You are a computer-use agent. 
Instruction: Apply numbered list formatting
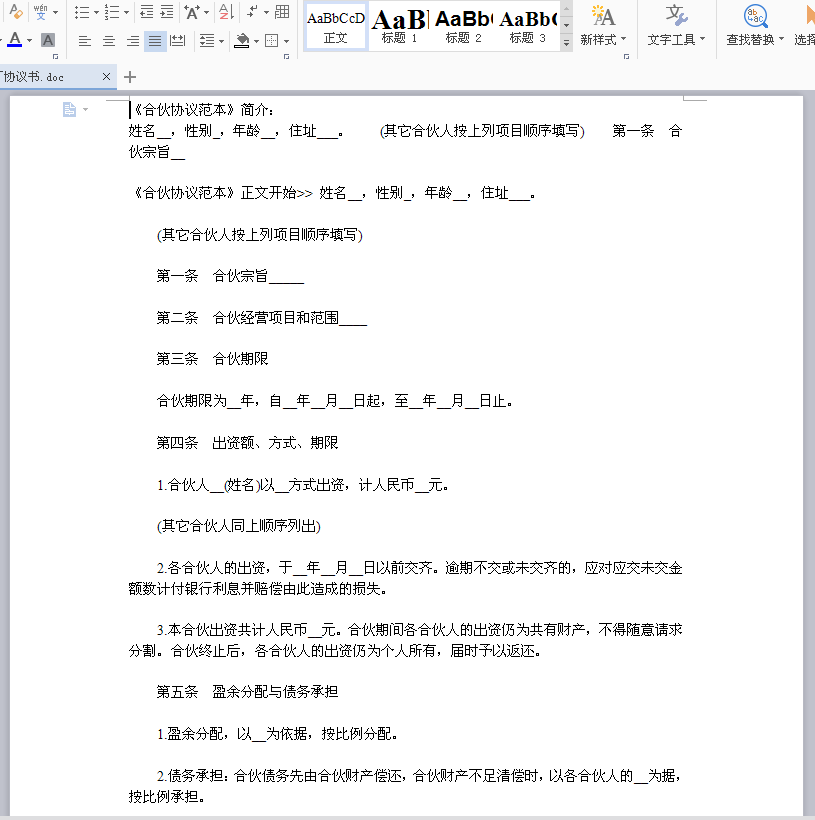point(112,12)
